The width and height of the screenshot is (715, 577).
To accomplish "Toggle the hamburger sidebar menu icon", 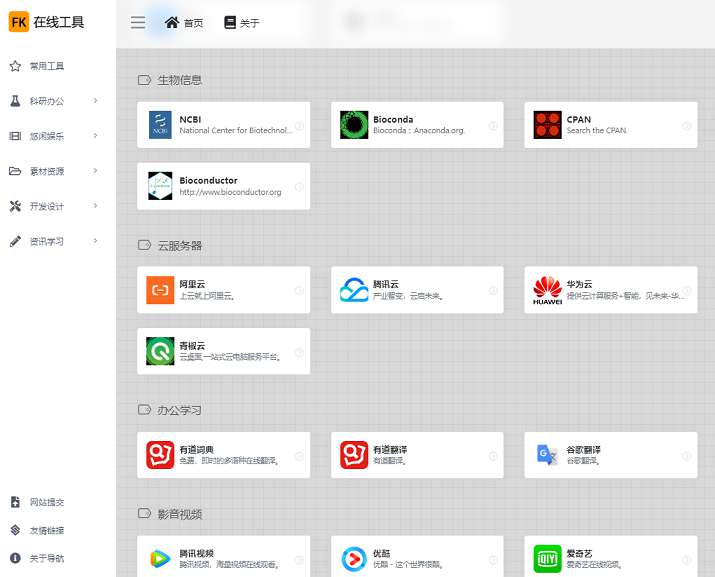I will (138, 22).
